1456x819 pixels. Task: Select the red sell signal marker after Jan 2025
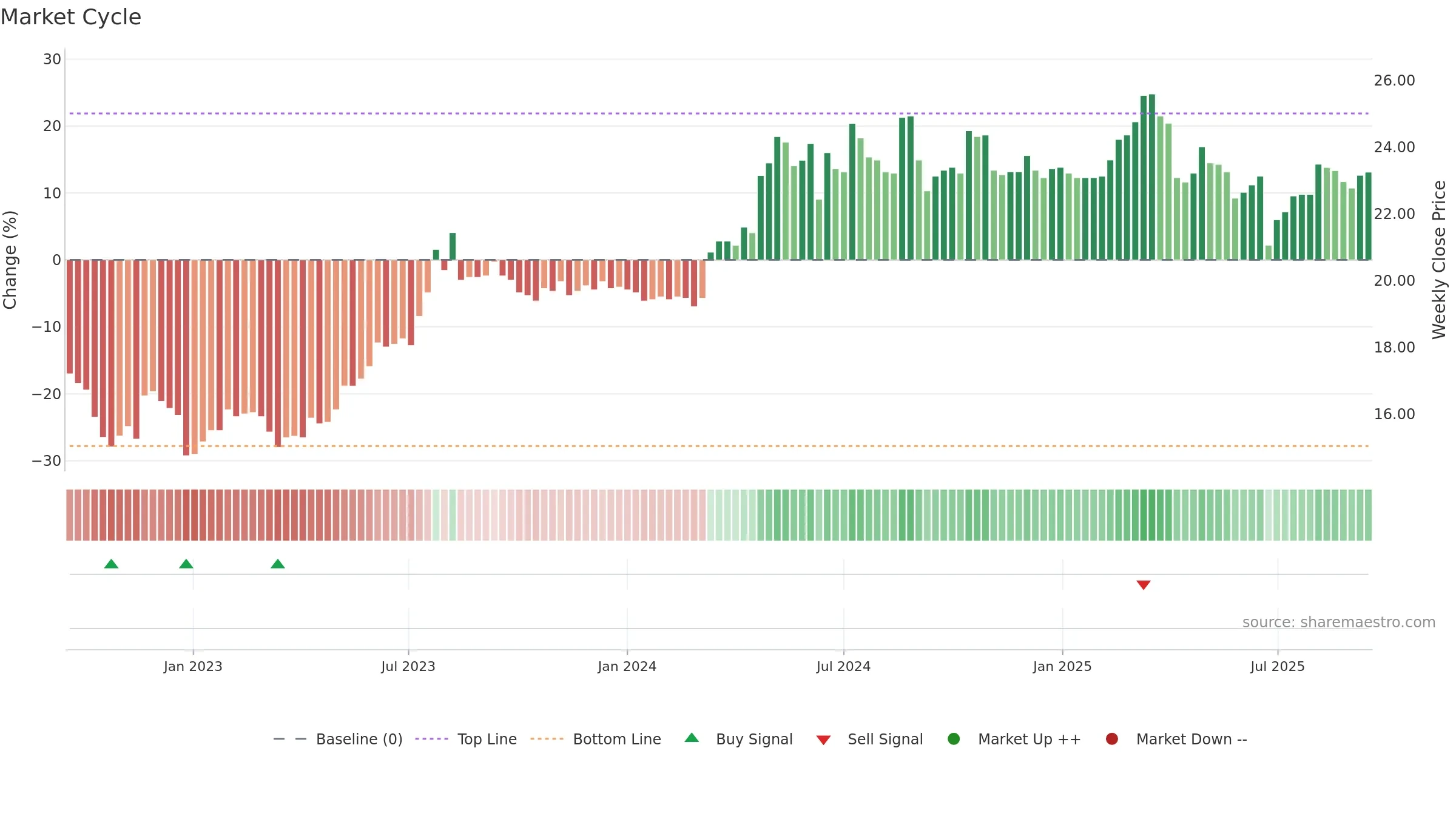[x=1144, y=585]
